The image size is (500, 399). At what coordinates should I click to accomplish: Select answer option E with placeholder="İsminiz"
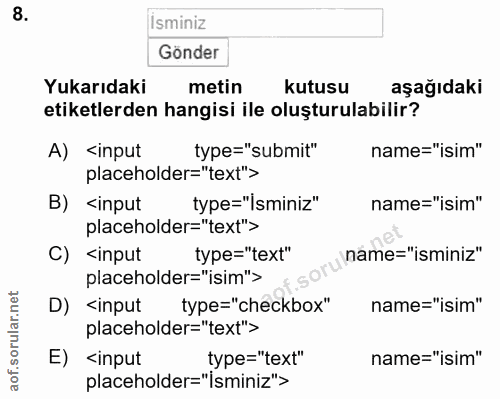[265, 370]
